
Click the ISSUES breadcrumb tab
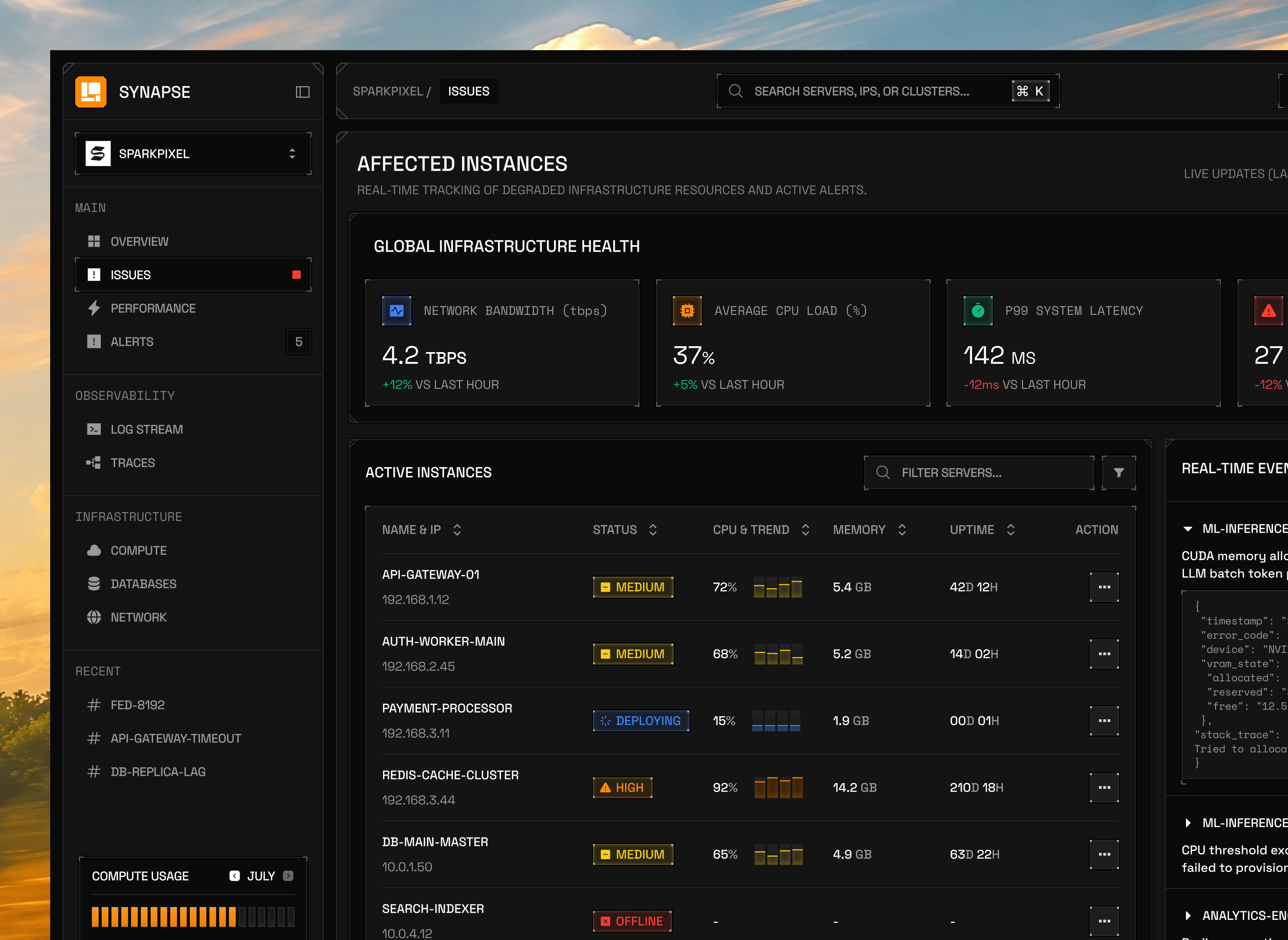[x=469, y=91]
